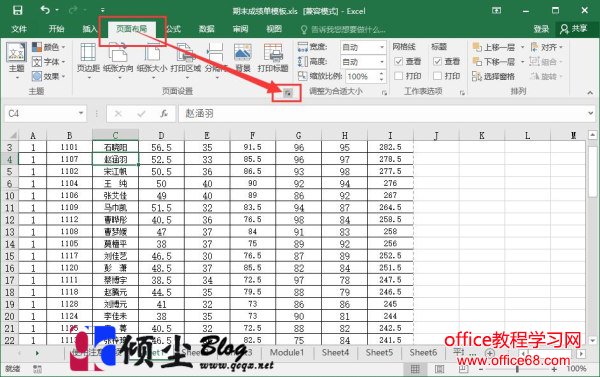Open the Height (高度) dropdown
The image size is (600, 377).
point(382,62)
